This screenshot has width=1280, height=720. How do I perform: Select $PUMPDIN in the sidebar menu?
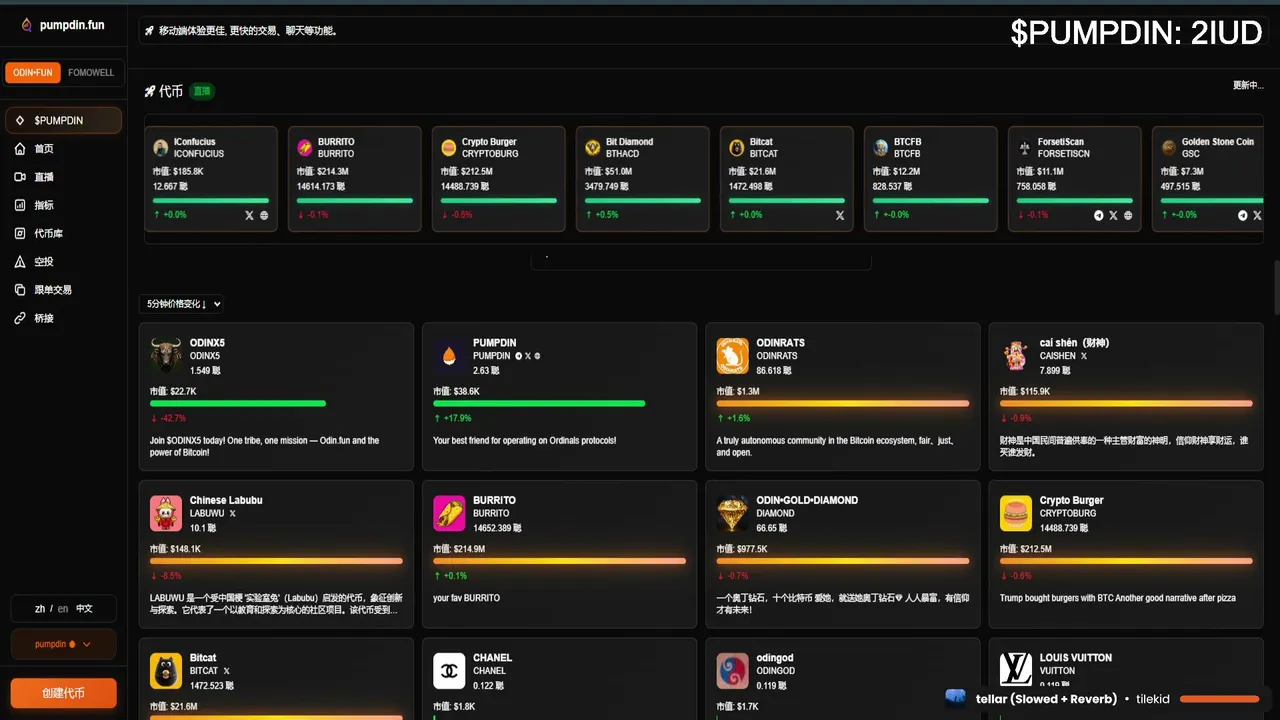click(63, 121)
